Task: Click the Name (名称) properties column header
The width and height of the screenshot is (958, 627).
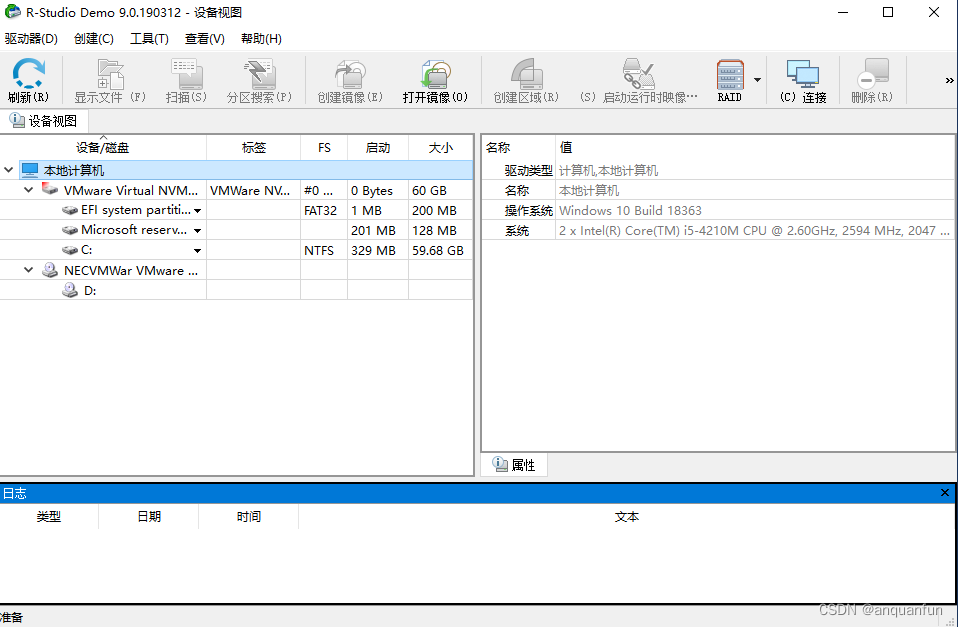Action: pos(518,147)
